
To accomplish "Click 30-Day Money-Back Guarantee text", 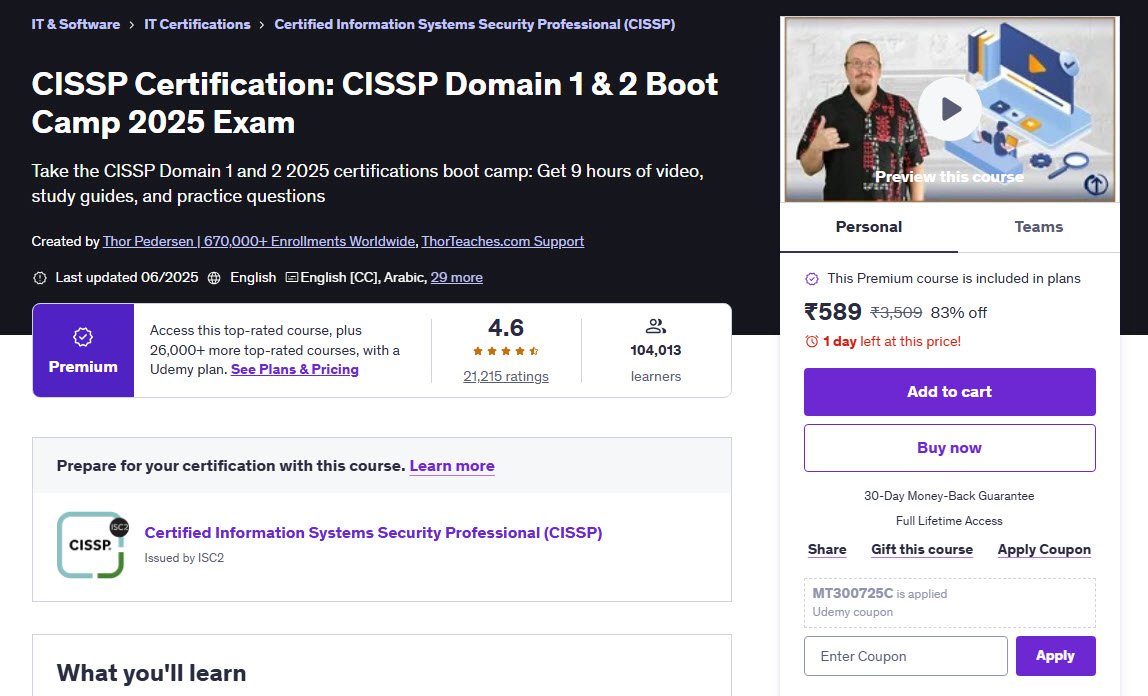I will click(x=949, y=496).
